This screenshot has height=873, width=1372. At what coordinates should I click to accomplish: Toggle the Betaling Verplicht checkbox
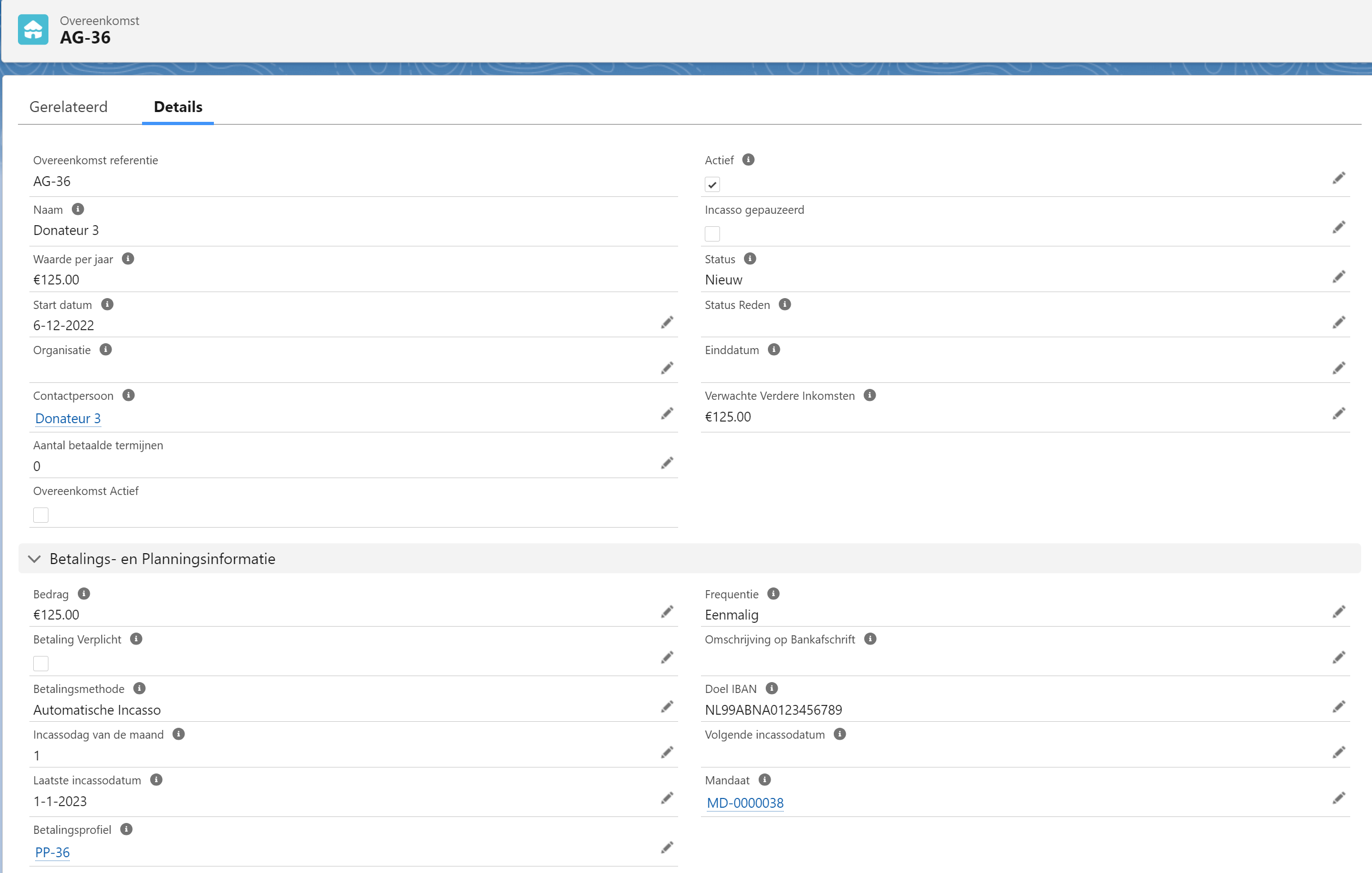[41, 664]
